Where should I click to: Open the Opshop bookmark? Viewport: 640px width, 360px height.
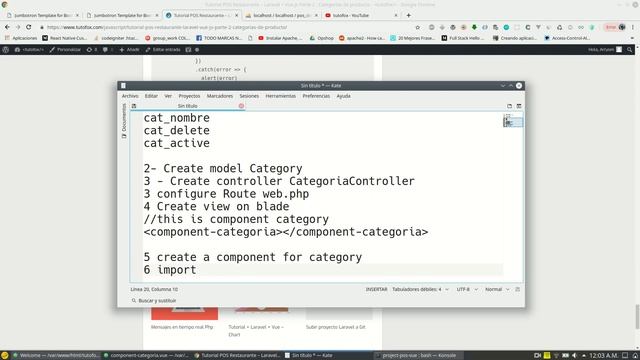321,38
